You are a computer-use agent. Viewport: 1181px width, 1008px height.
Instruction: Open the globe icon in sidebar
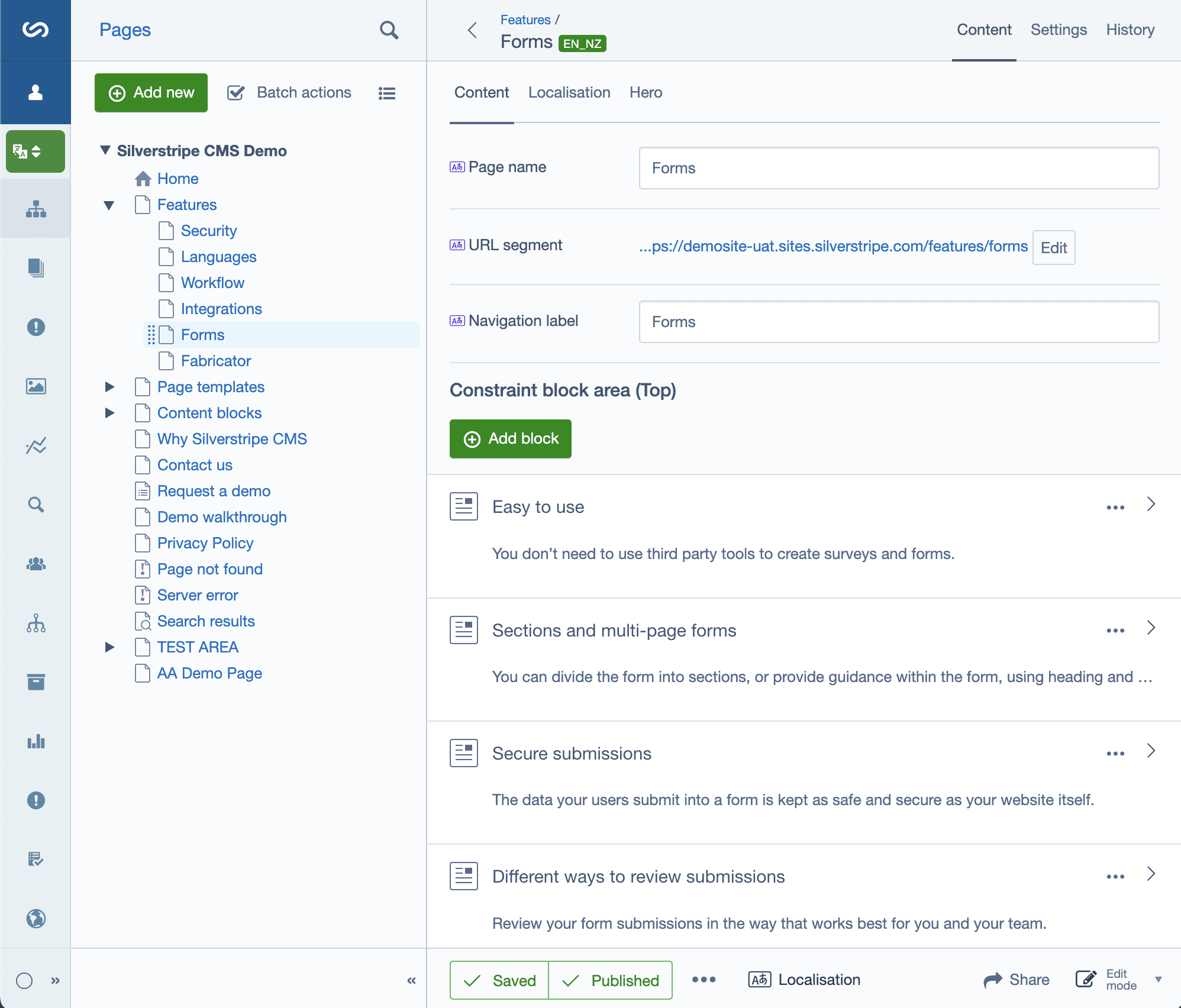tap(36, 919)
